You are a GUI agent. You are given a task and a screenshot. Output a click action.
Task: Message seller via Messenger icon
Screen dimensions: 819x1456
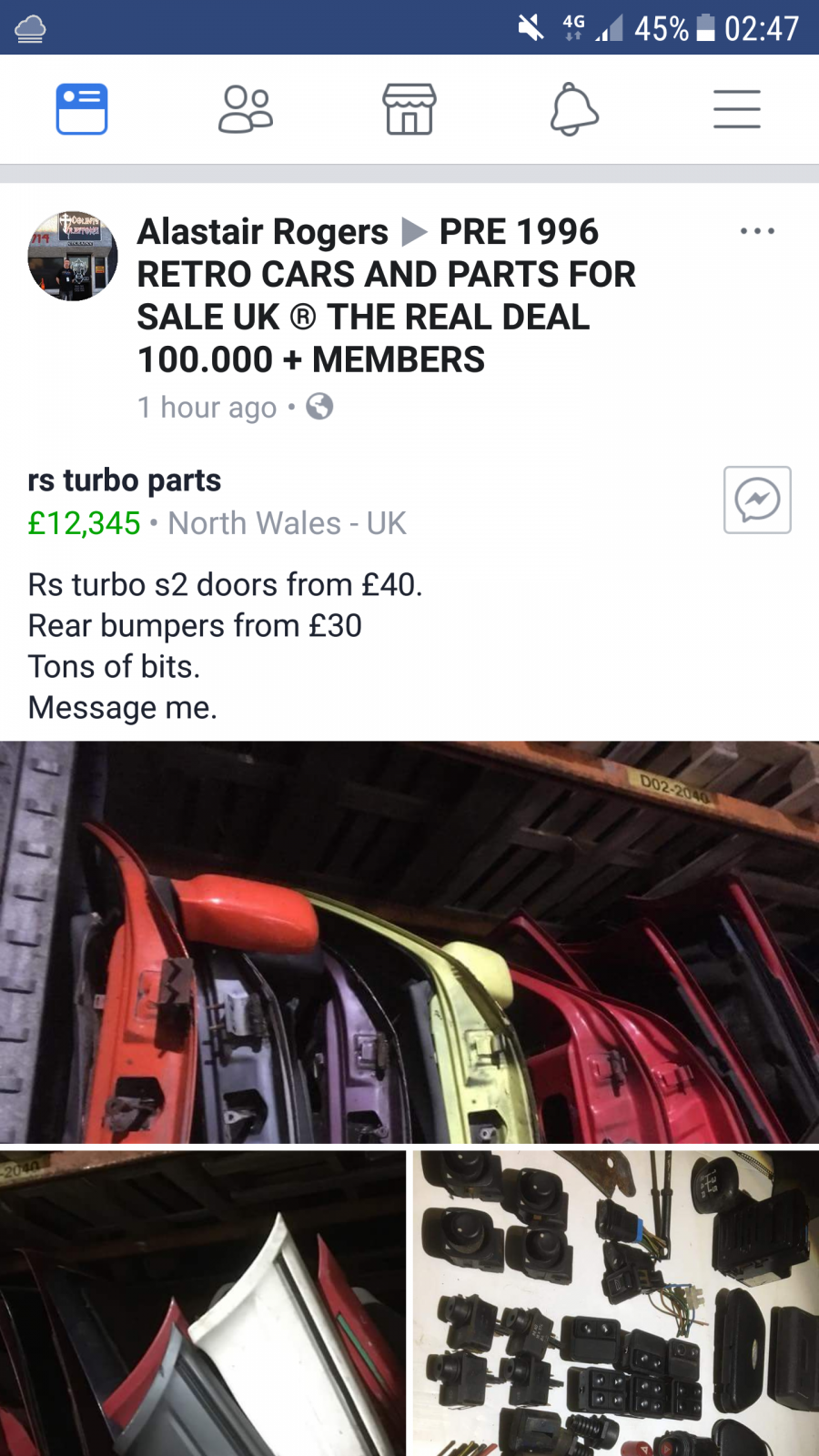pos(757,500)
